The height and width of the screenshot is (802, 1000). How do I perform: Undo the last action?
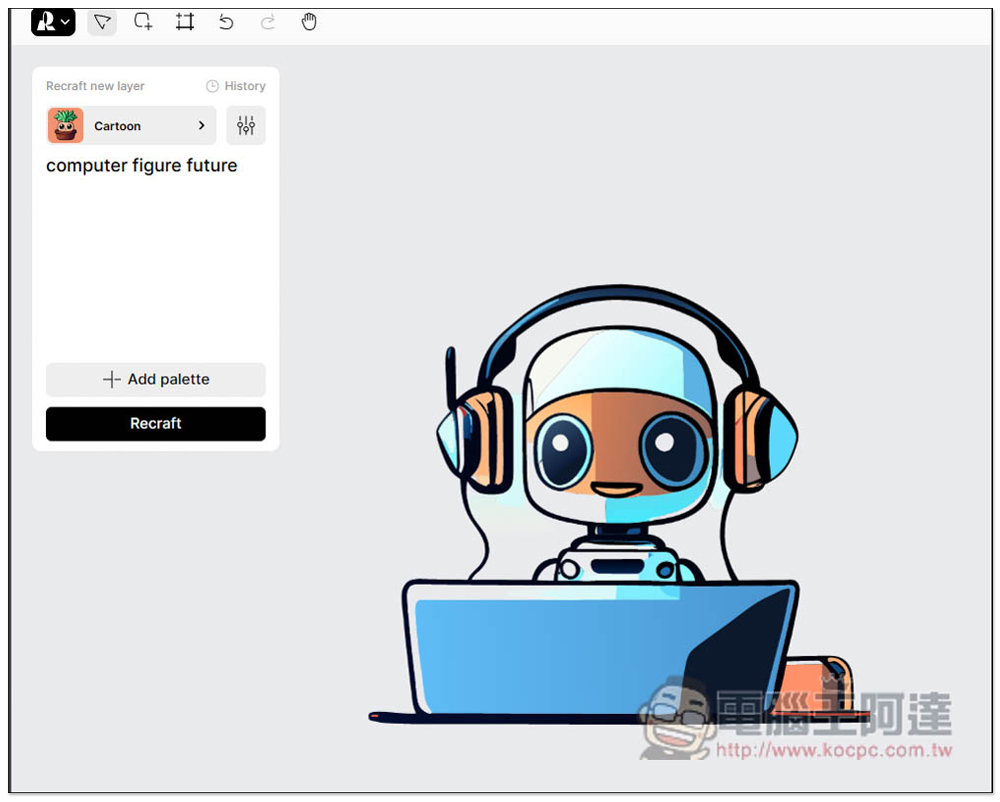(x=226, y=22)
